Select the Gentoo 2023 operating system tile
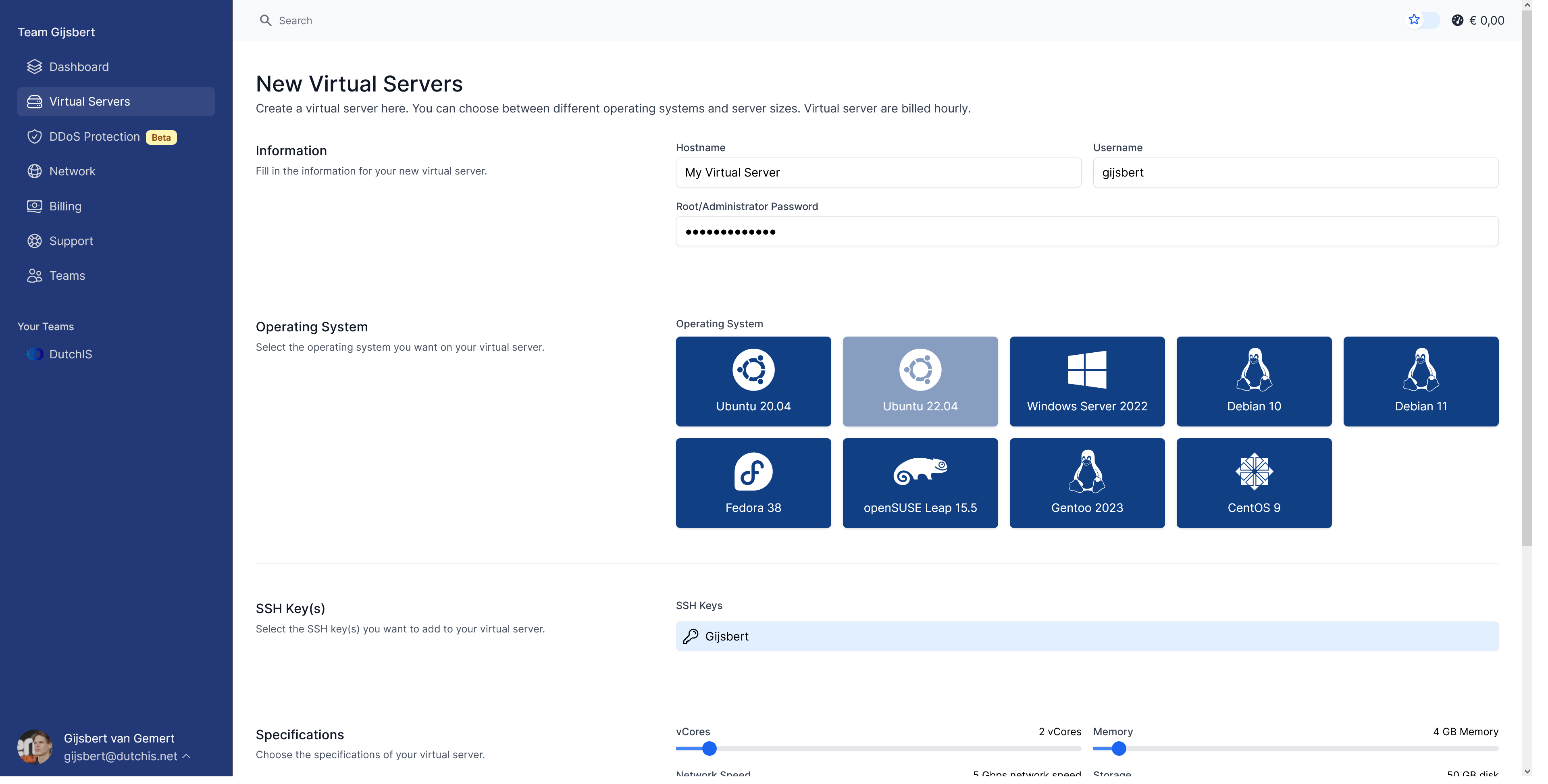1548x784 pixels. tap(1098, 488)
